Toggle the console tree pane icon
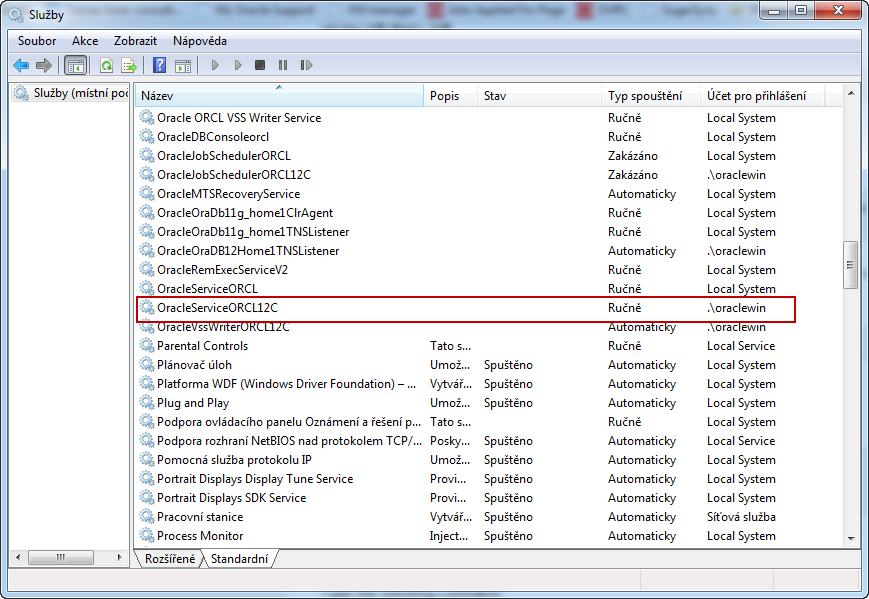 point(76,65)
